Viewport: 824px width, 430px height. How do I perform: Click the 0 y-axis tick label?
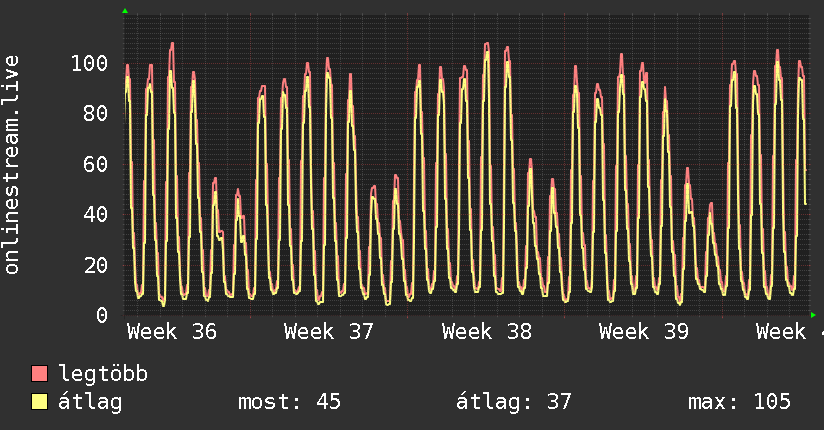pyautogui.click(x=102, y=315)
